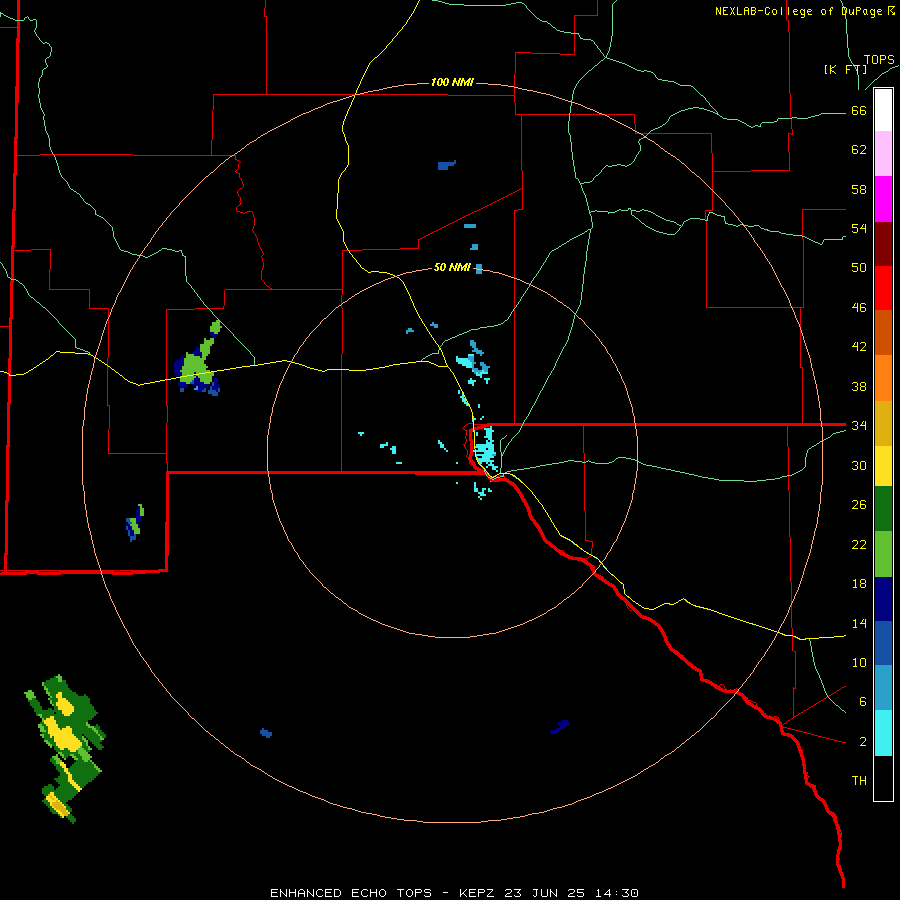
Task: Click the "50" legend value
Action: click(859, 267)
